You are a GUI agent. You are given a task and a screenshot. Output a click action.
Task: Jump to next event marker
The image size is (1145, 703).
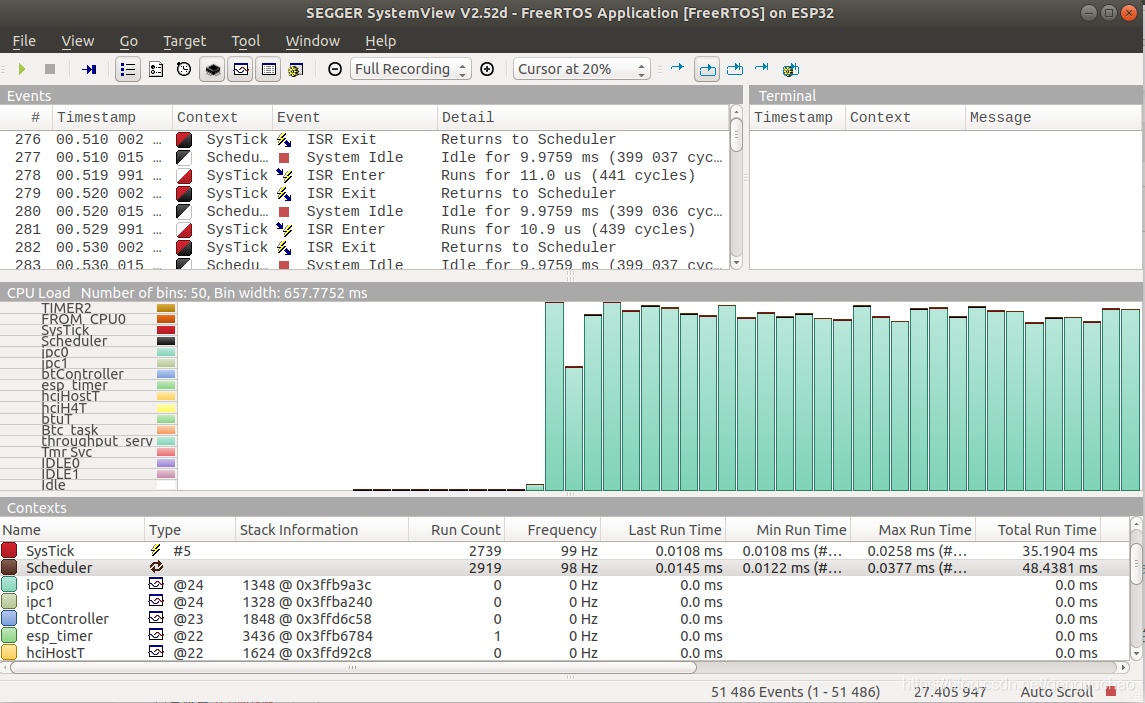(678, 69)
